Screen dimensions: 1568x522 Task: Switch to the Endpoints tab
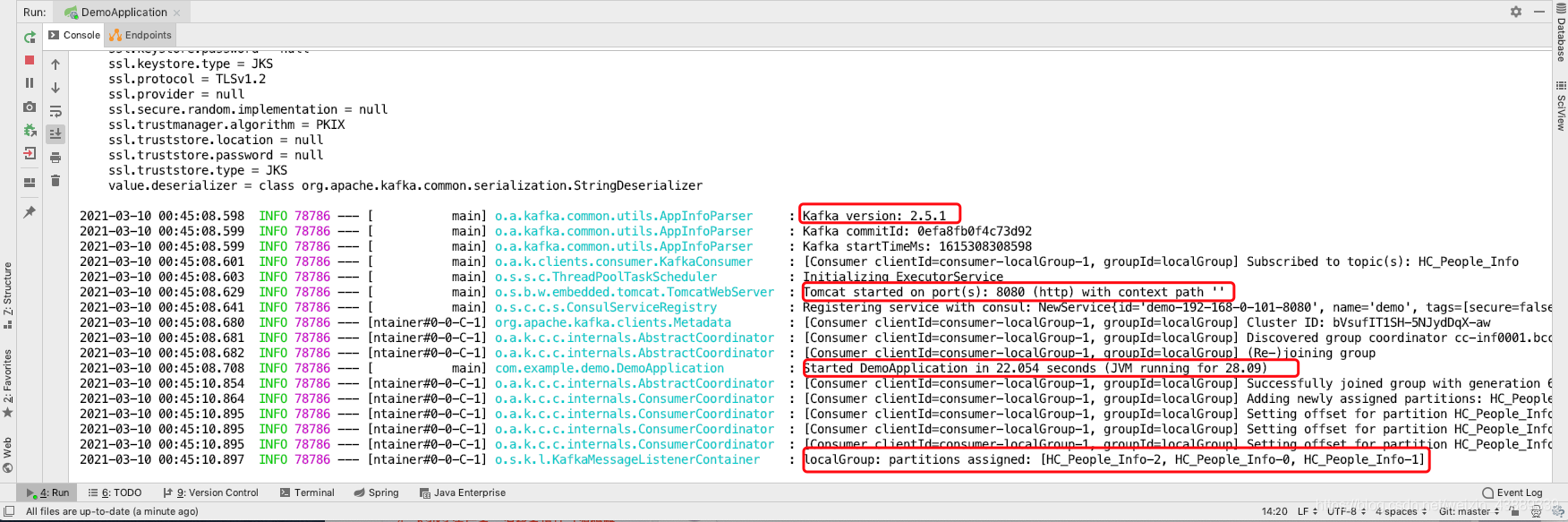click(141, 35)
